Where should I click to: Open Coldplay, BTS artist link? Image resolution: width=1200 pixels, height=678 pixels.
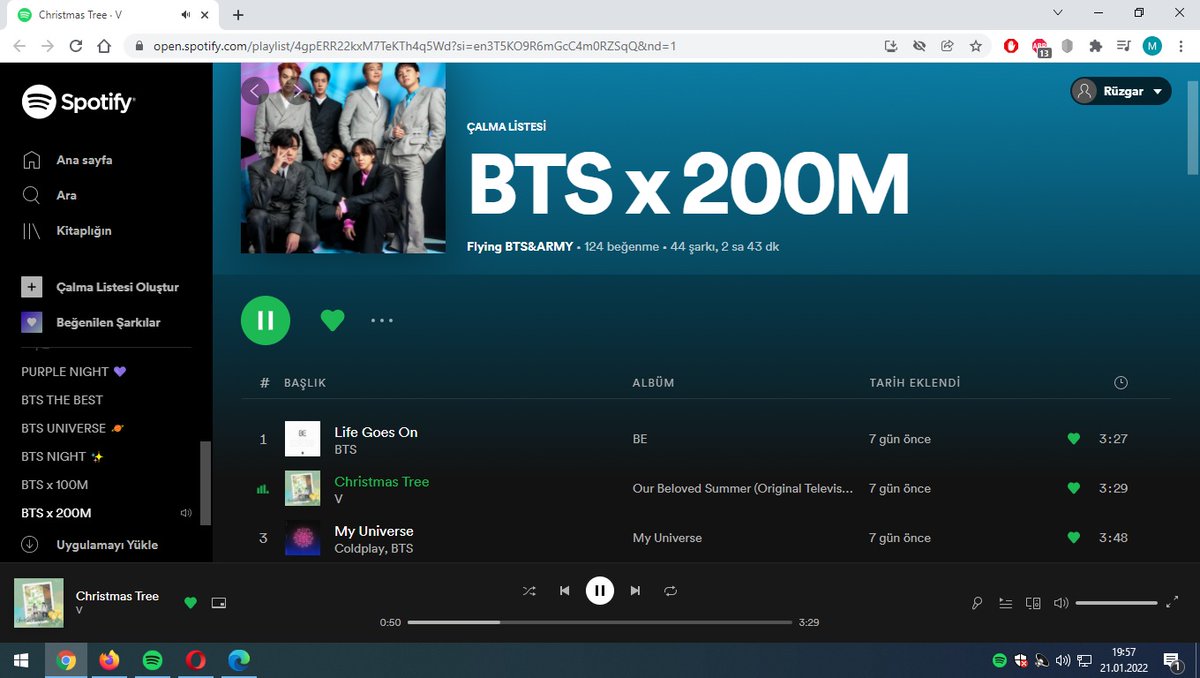pos(373,549)
